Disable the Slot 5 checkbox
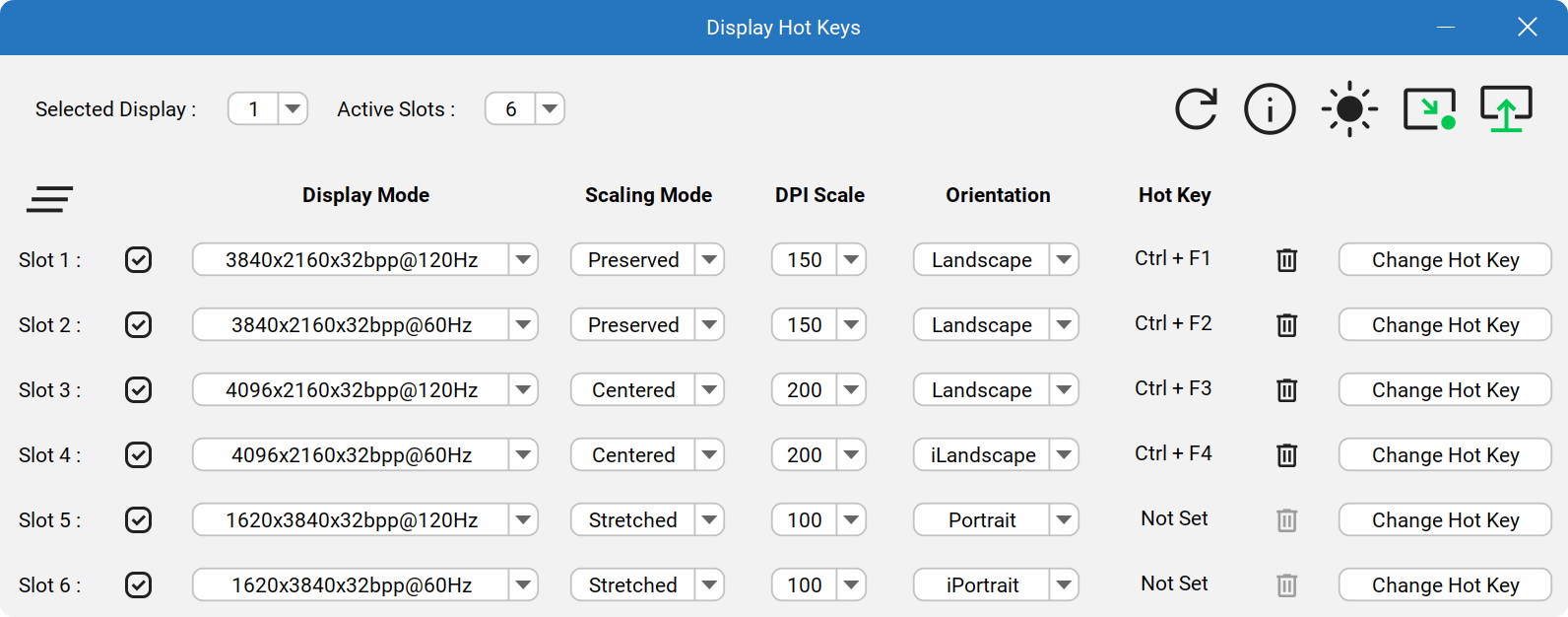This screenshot has height=617, width=1568. [x=139, y=520]
